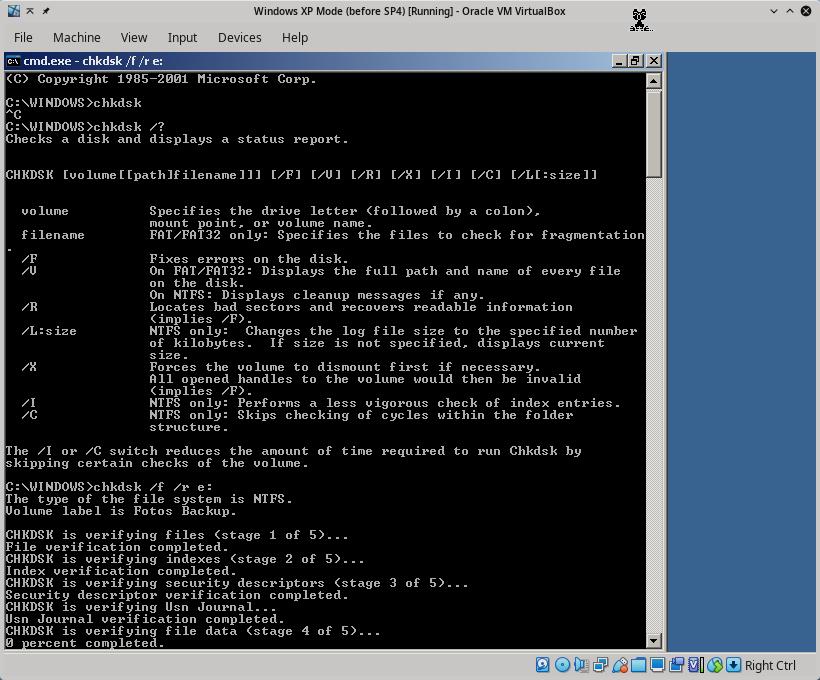Click 'Checks a disk and displays a status report.'

(177, 139)
